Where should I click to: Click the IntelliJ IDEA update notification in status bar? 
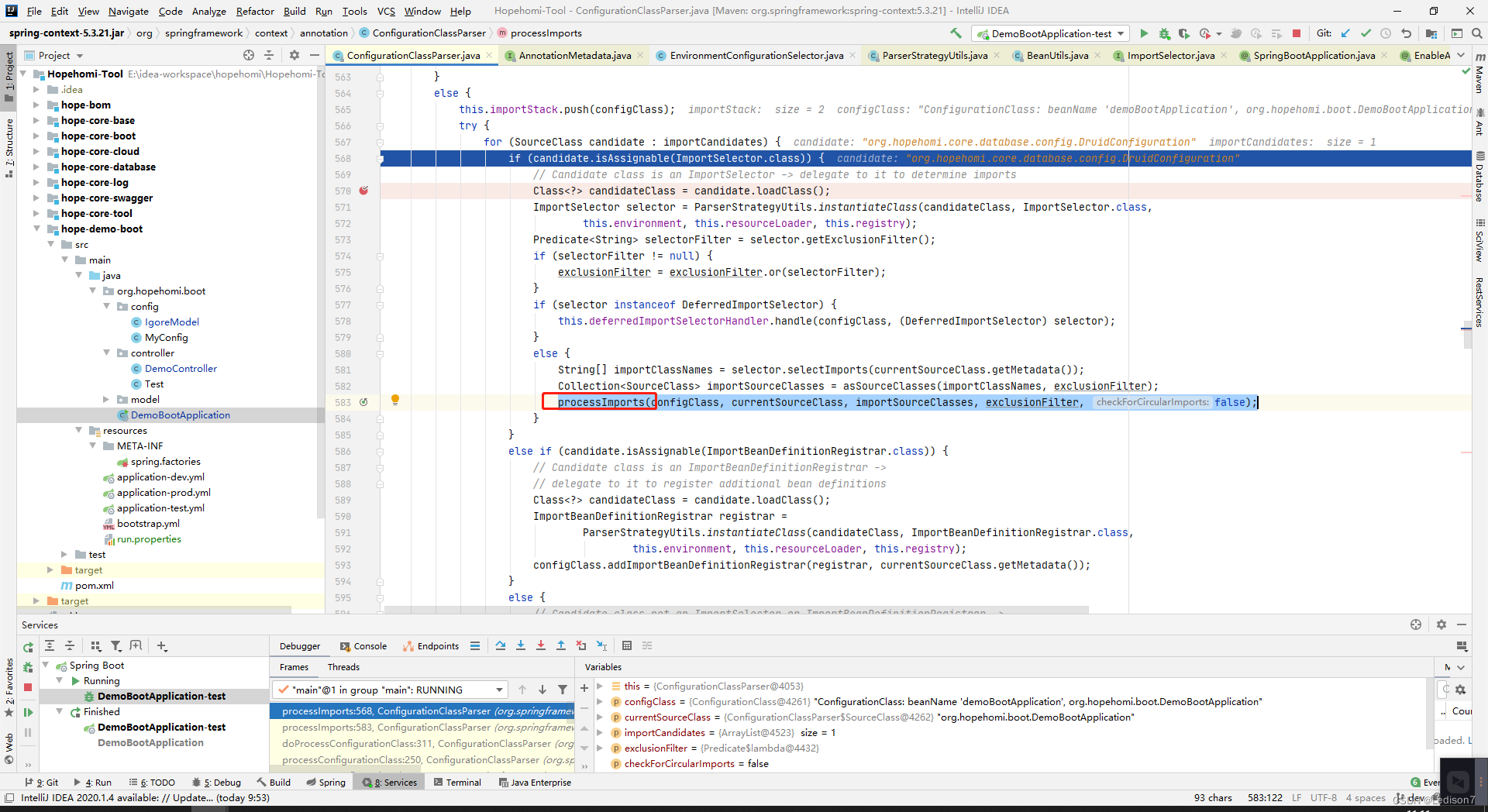click(145, 797)
